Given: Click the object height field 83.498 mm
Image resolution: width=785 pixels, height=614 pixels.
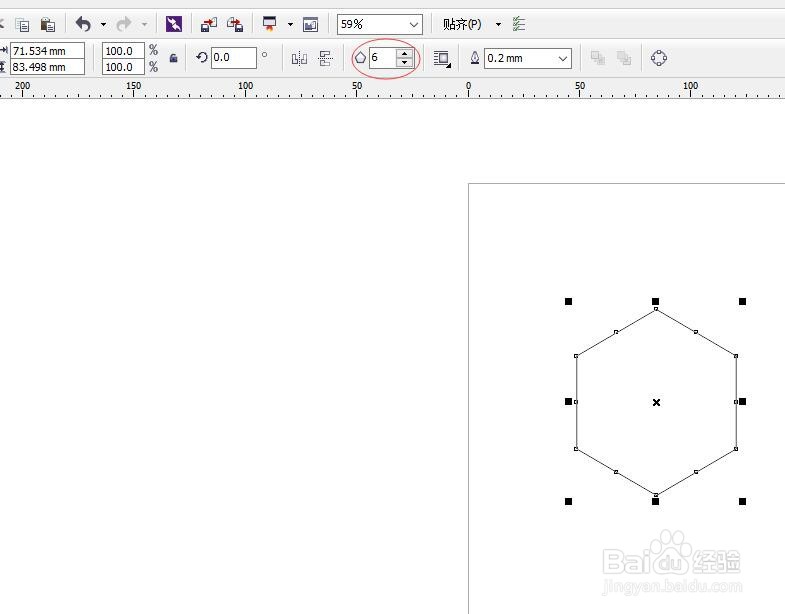Looking at the screenshot, I should coord(48,67).
